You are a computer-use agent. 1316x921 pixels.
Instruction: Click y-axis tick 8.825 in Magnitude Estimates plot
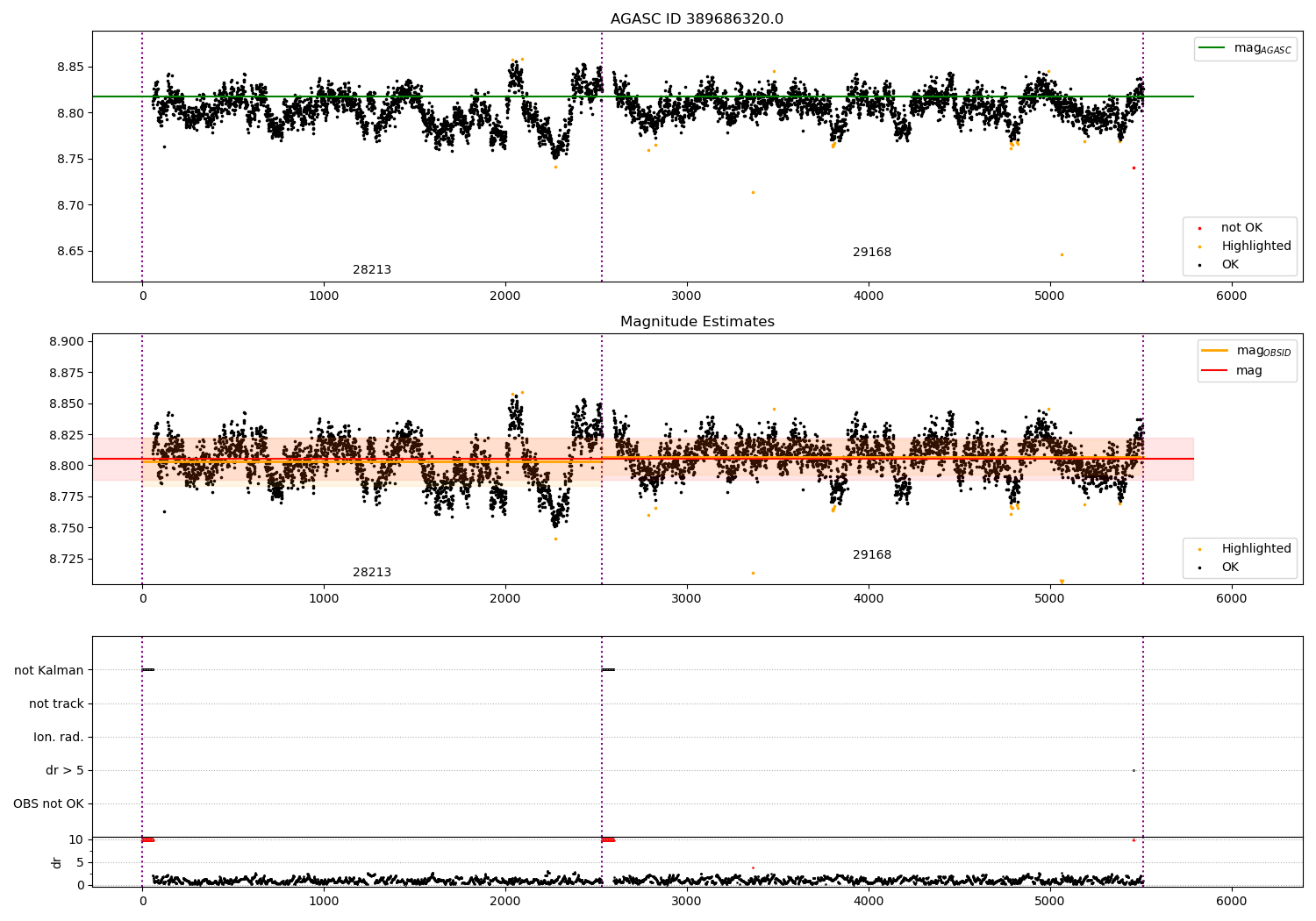[x=67, y=435]
